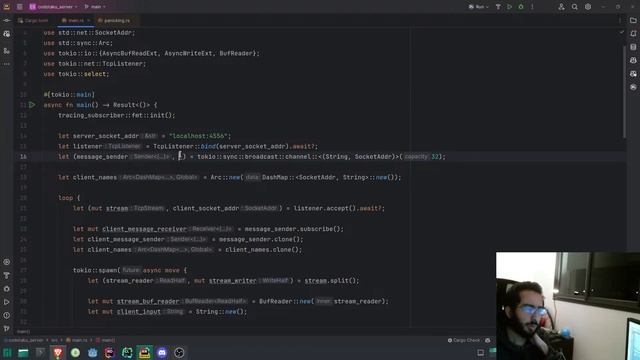640x360 pixels.
Task: Open the IDE main hamburger menu
Action: [20, 7]
